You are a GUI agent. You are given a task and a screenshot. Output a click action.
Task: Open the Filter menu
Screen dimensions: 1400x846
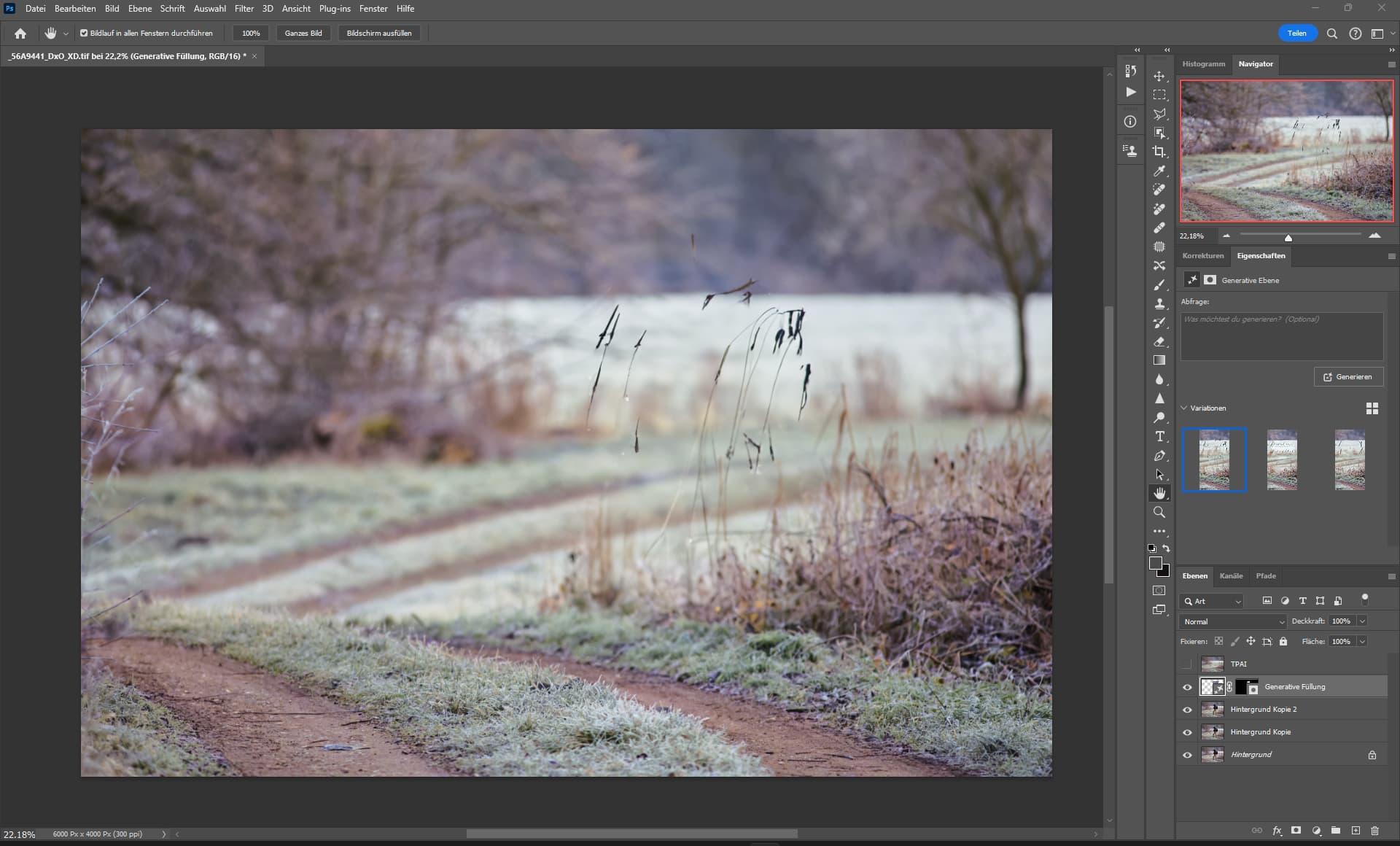pos(244,9)
